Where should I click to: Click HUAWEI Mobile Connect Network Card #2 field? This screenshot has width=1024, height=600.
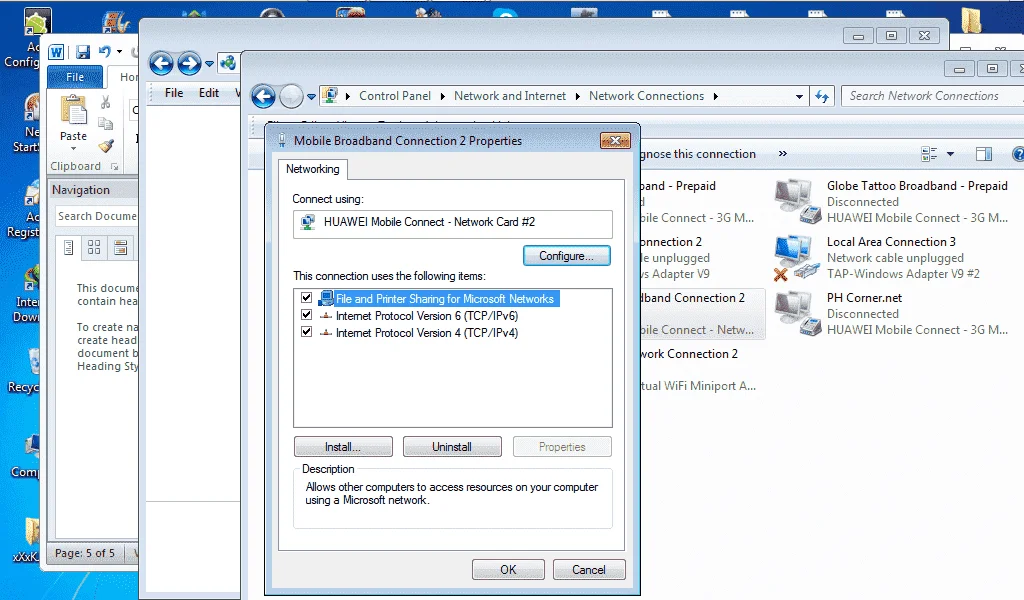click(x=453, y=223)
